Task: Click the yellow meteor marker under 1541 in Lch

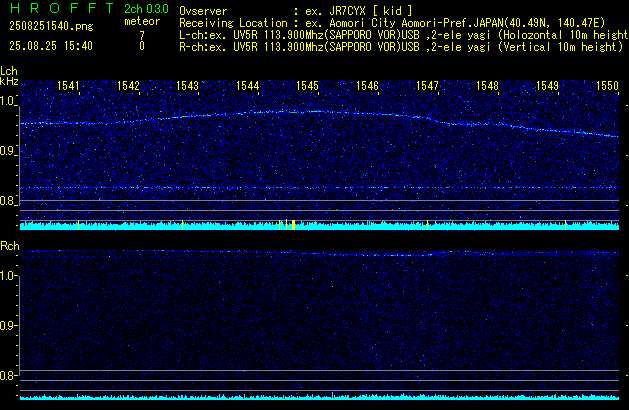Action: (x=78, y=225)
